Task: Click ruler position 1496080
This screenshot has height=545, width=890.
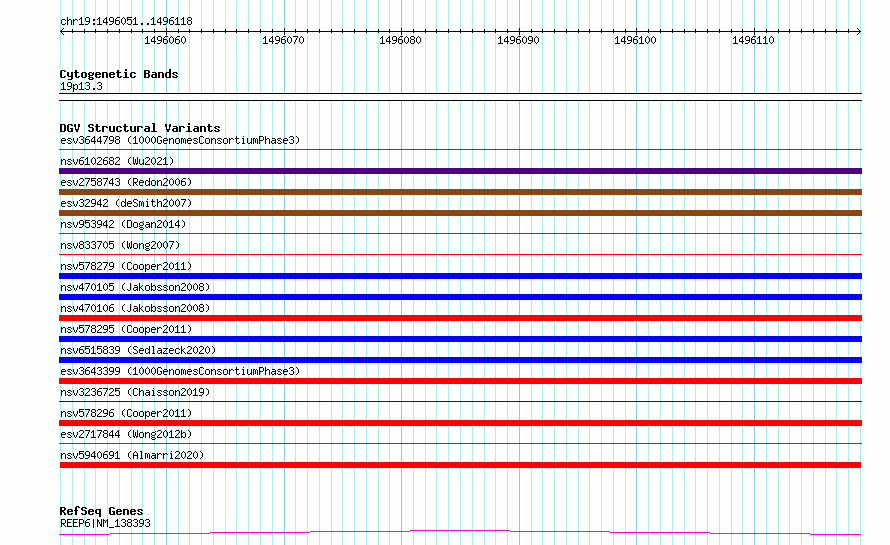Action: pyautogui.click(x=400, y=40)
